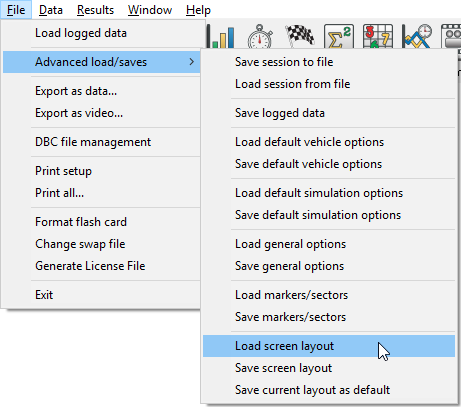Click the numbers grid table icon
This screenshot has height=407, width=461.
[378, 37]
